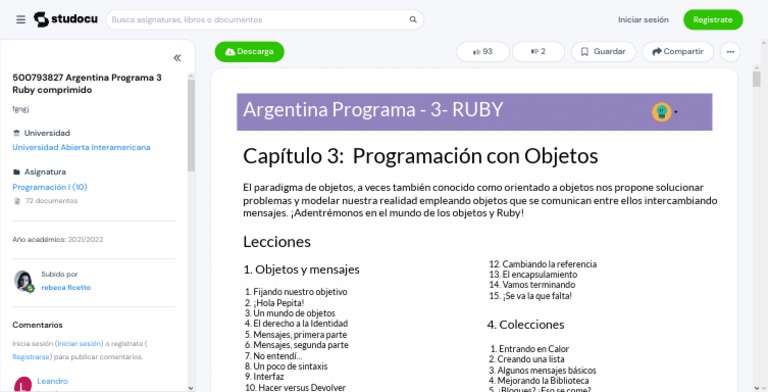Screen dimensions: 768x392
Task: Click 'Capítulo 3: Programación con Objetos' heading
Action: (x=420, y=156)
